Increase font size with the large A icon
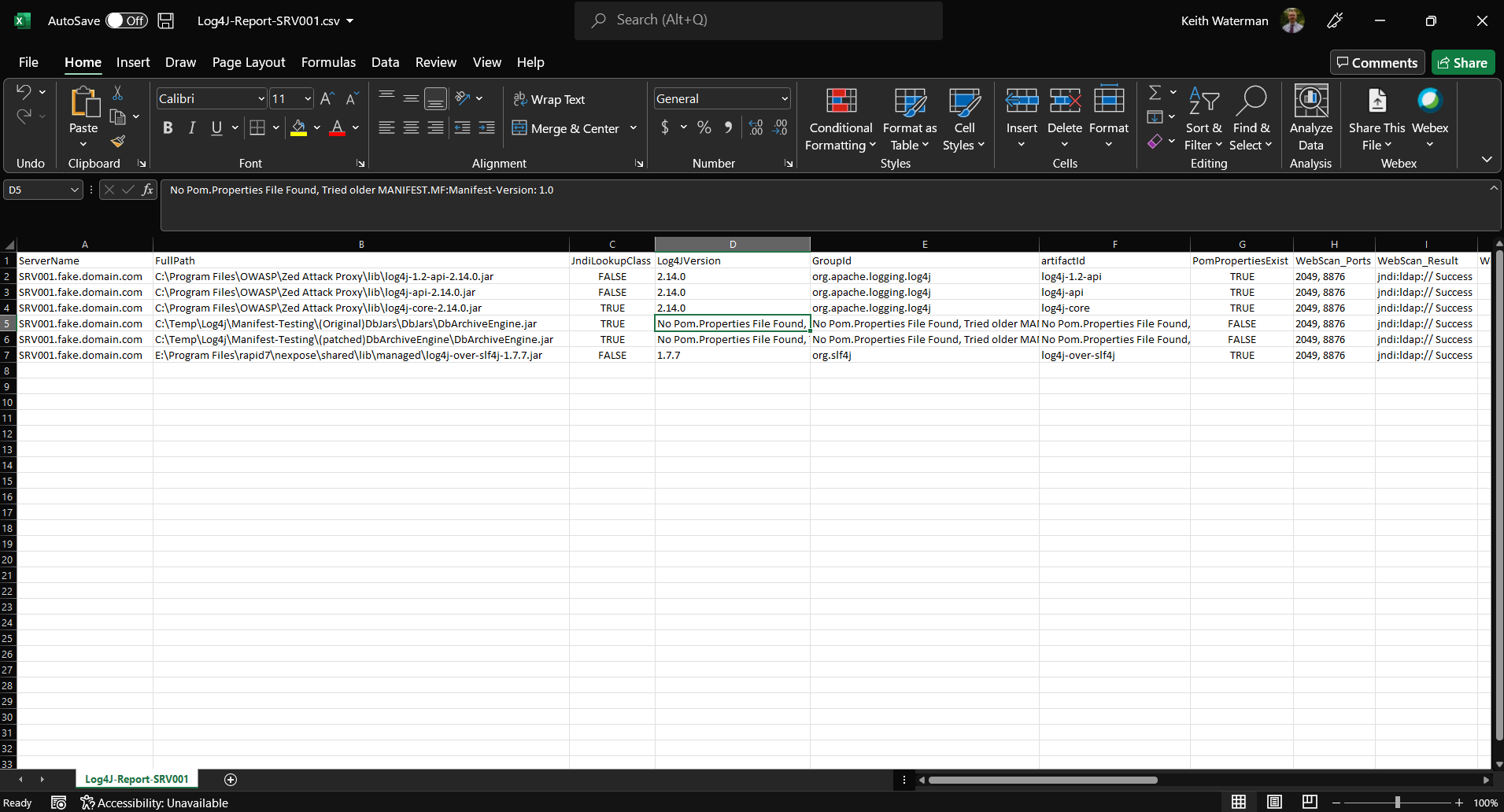Viewport: 1504px width, 812px height. click(x=327, y=98)
